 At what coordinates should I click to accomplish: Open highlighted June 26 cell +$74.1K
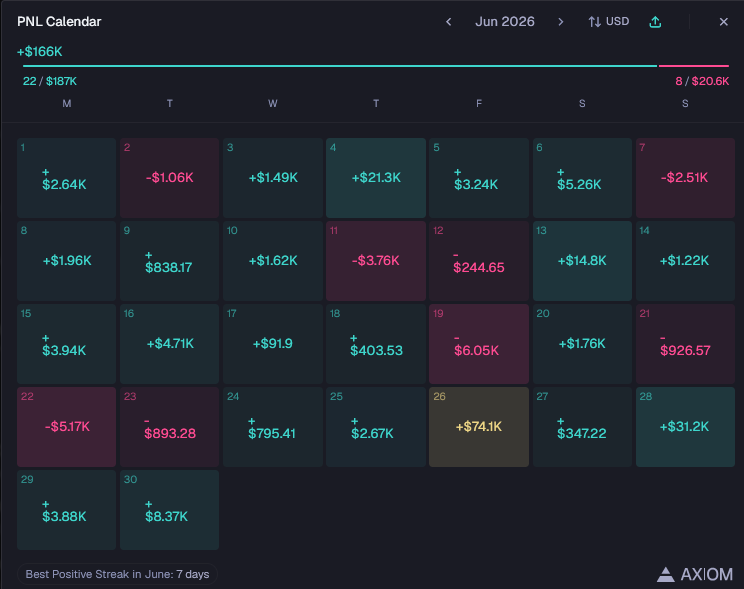tap(479, 427)
